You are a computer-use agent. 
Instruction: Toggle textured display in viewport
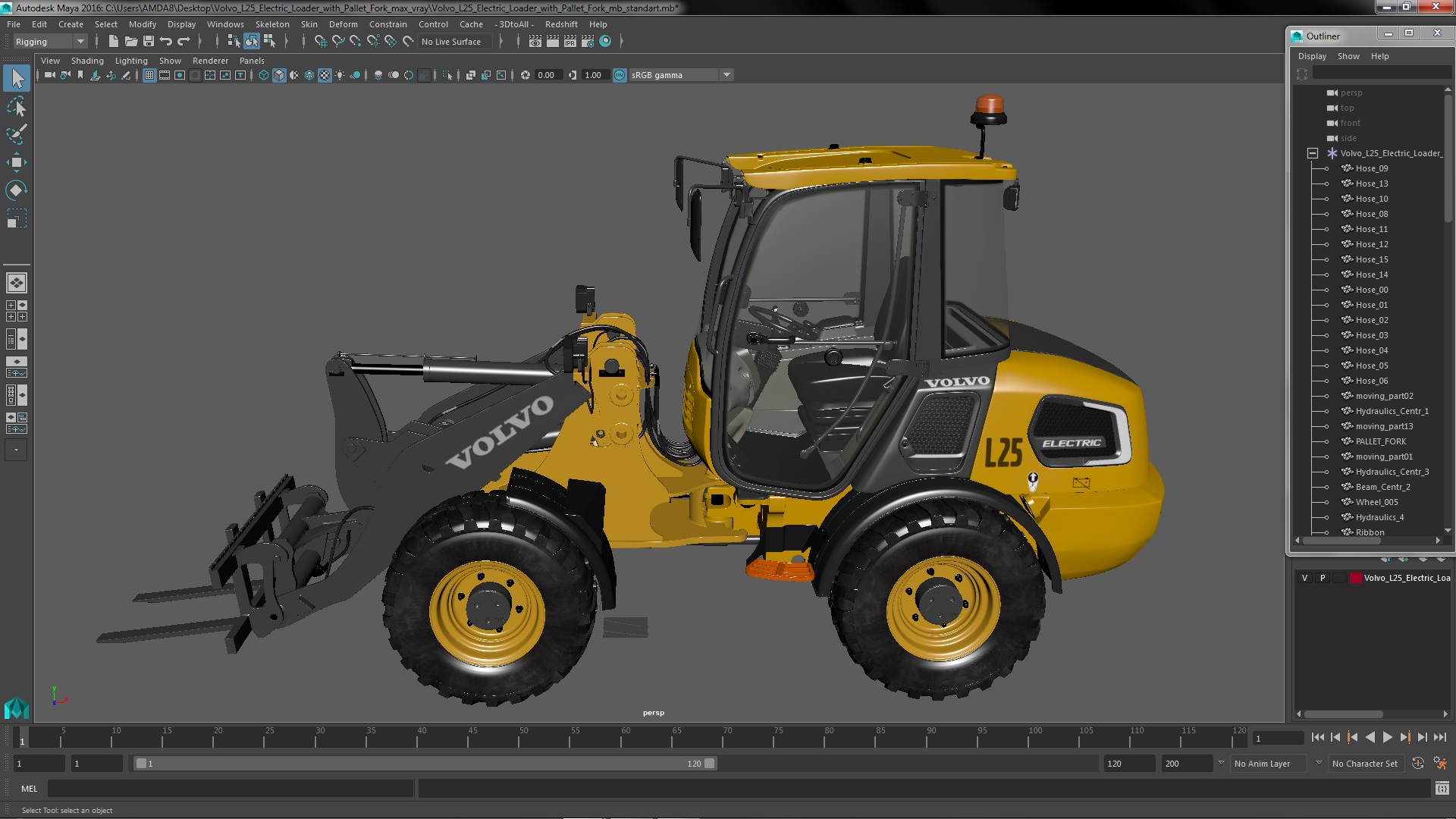tap(325, 75)
